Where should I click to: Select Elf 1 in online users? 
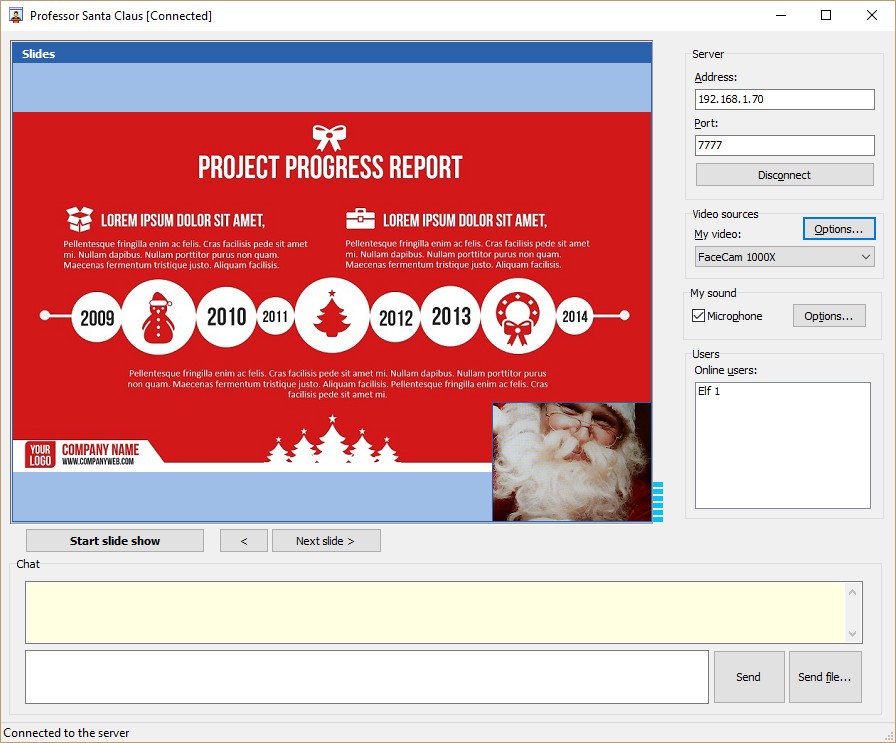pos(709,391)
